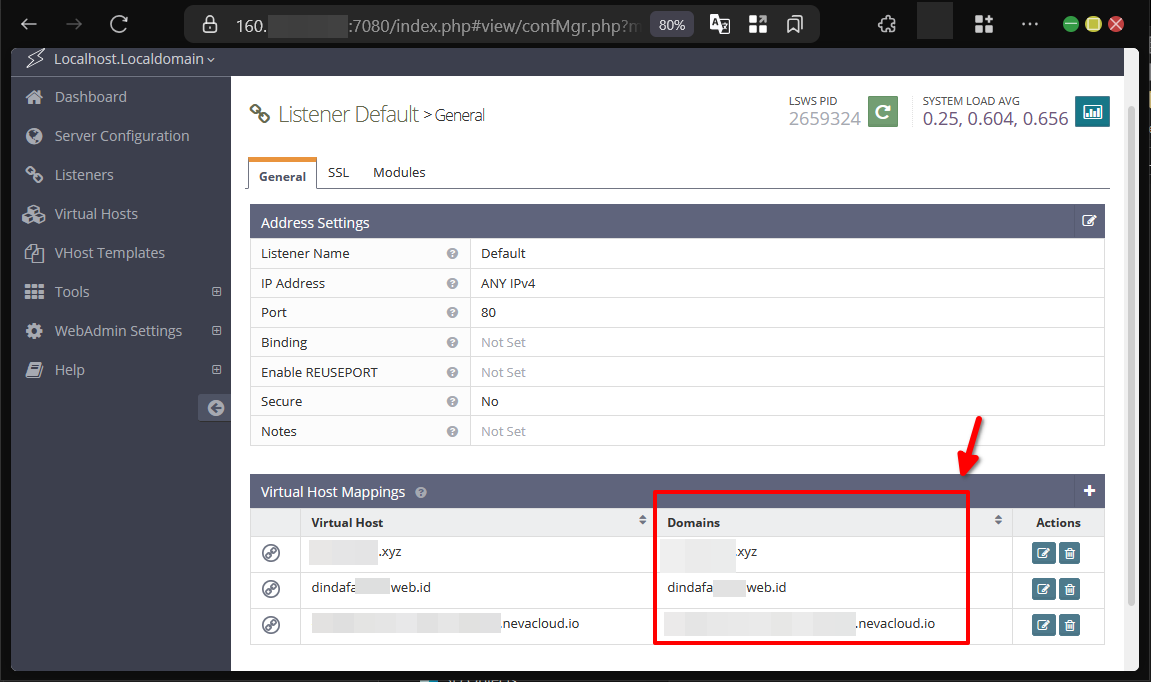Show help for Secure
This screenshot has width=1151, height=682.
click(x=452, y=402)
